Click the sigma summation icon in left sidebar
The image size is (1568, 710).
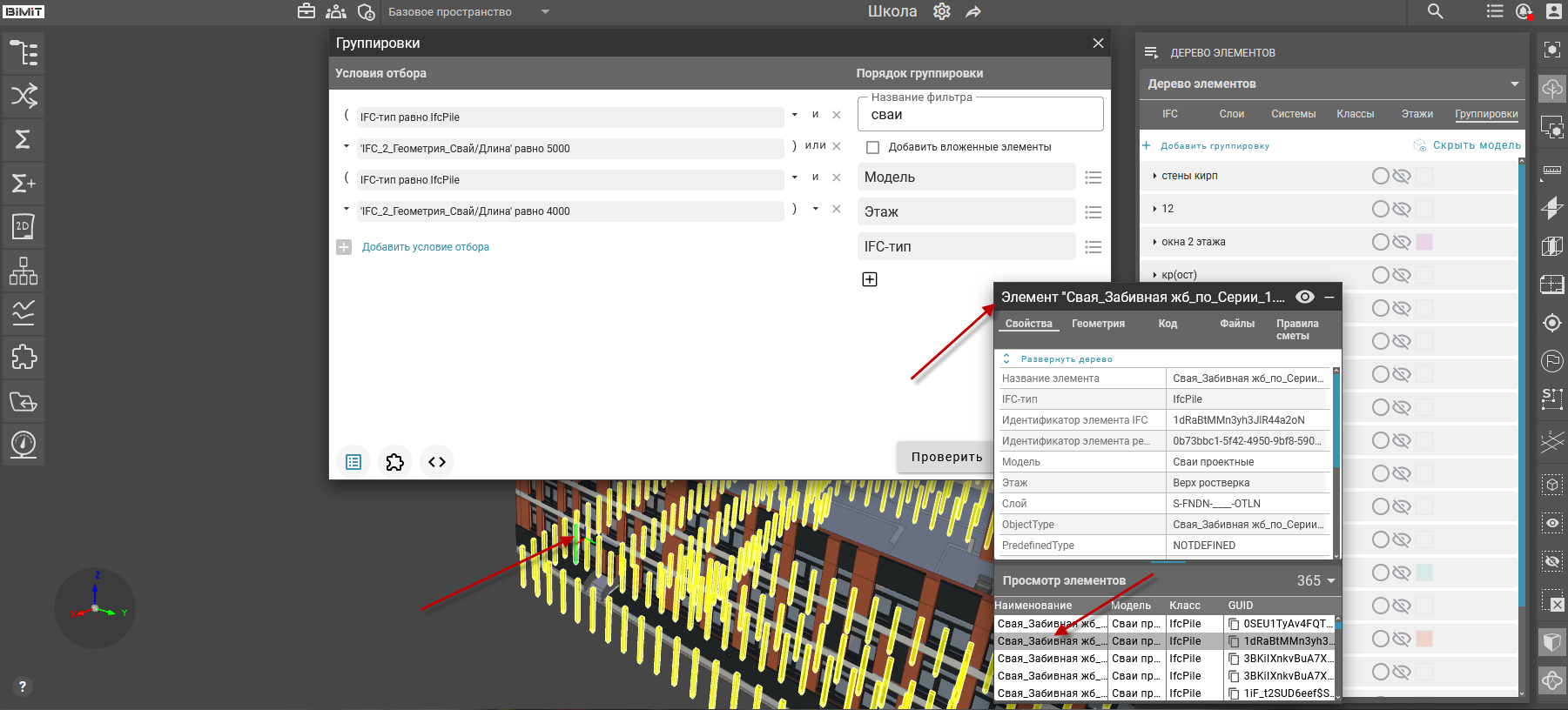click(x=24, y=139)
